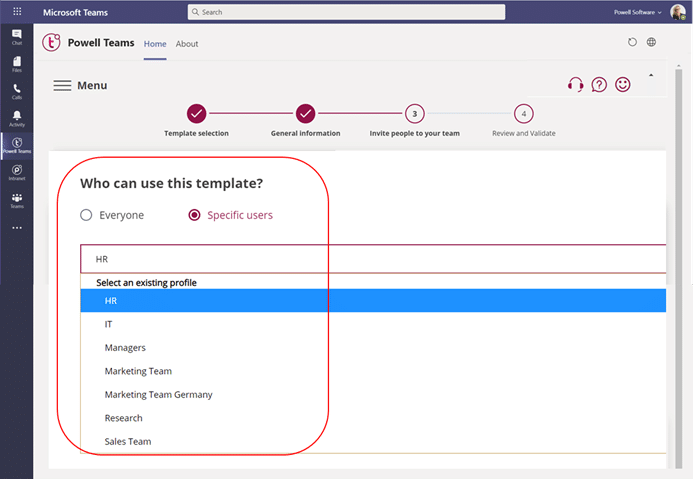The height and width of the screenshot is (479, 693).
Task: Open the Powell Software account menu
Action: 637,12
